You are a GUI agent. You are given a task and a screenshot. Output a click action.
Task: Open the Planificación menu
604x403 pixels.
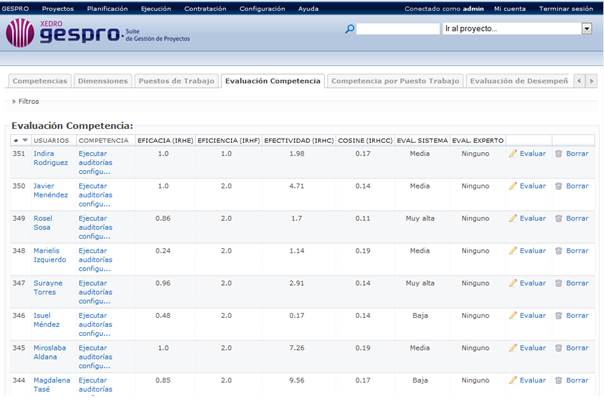pyautogui.click(x=107, y=8)
